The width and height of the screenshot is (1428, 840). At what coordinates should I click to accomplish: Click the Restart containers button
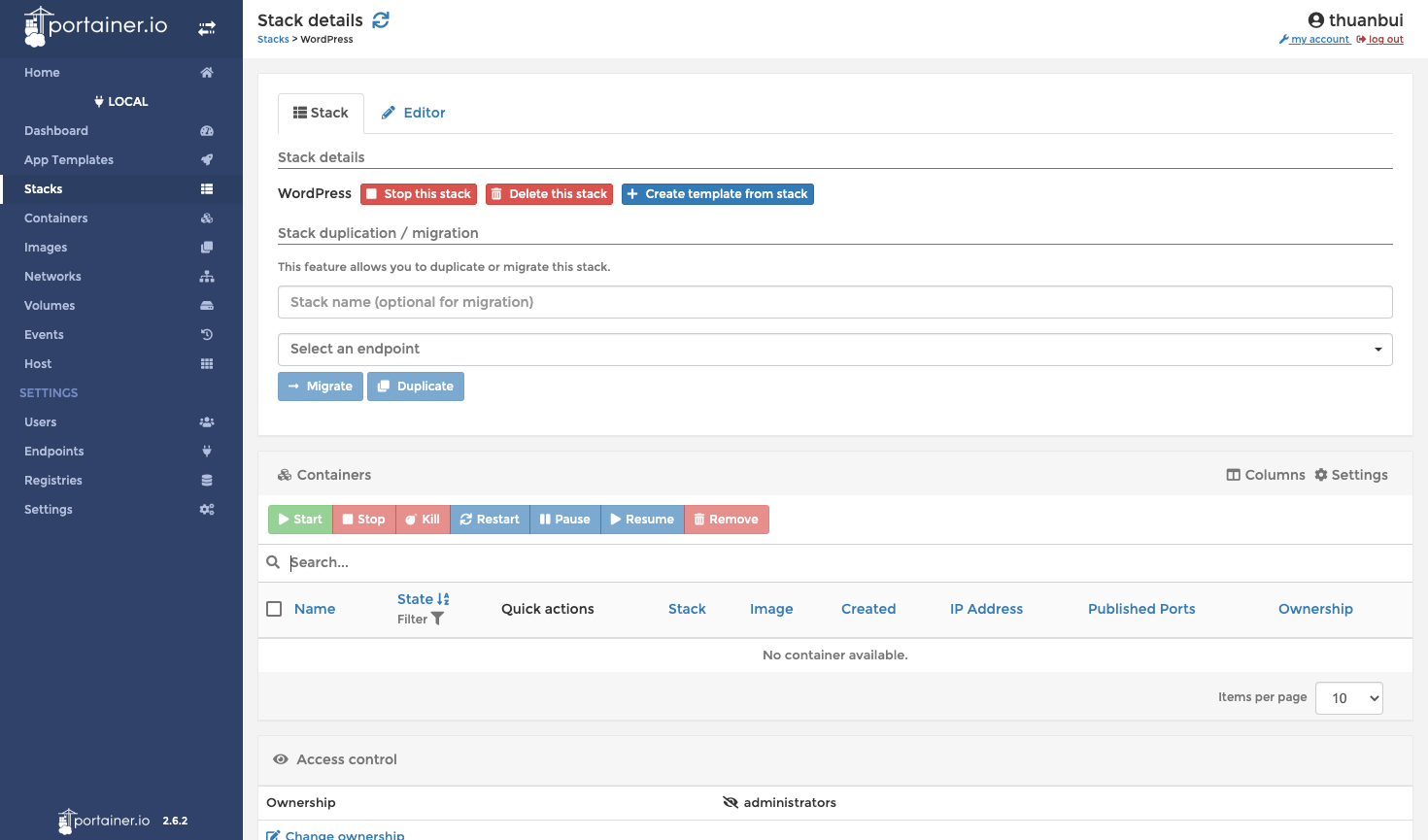[490, 520]
